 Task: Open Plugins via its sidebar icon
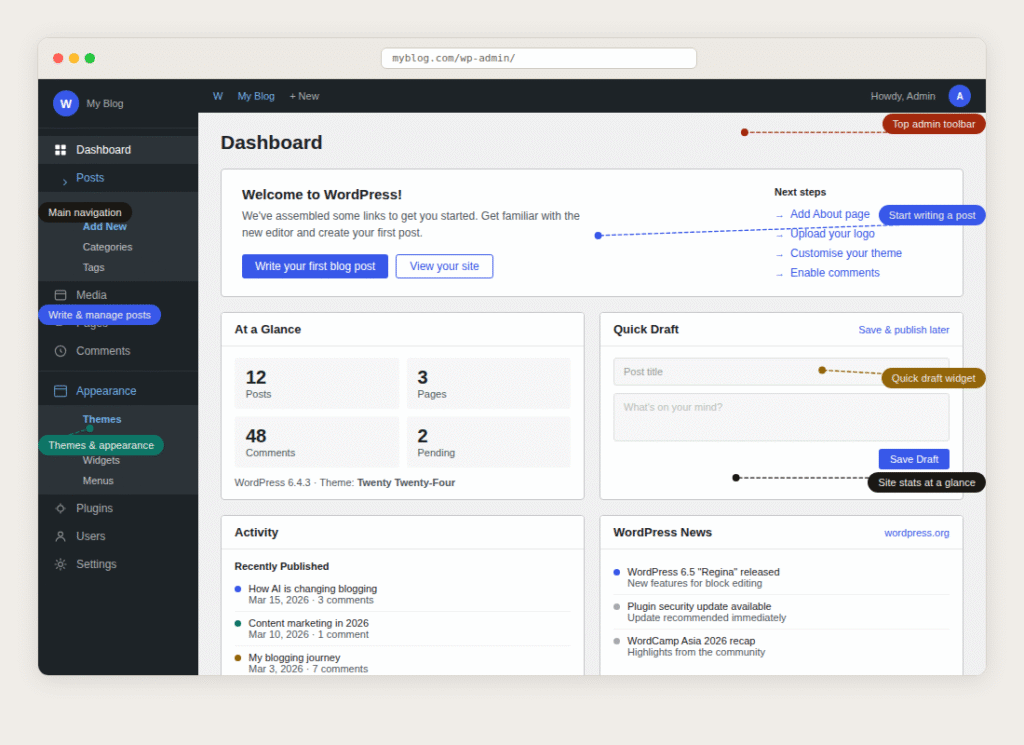pos(60,508)
